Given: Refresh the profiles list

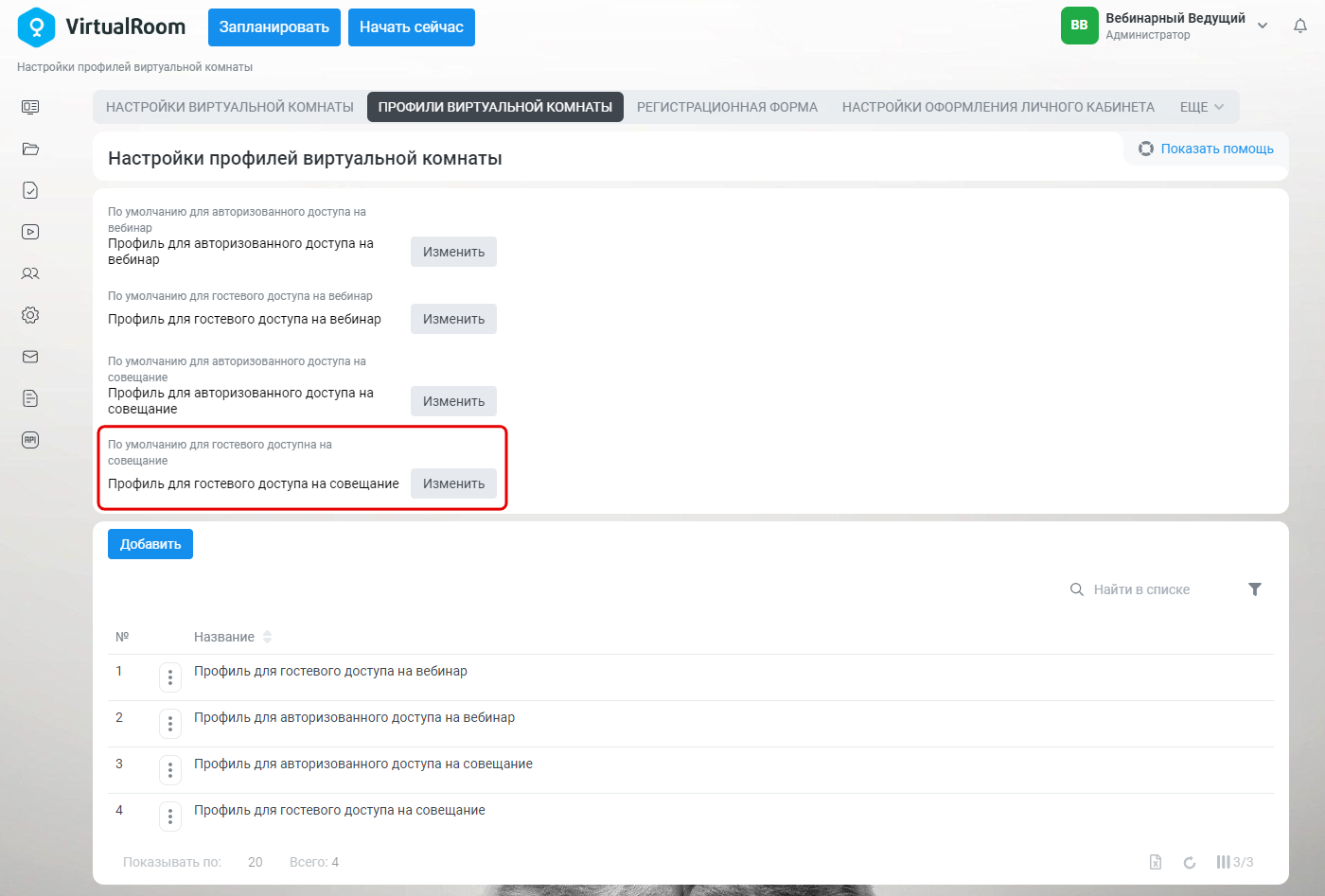Looking at the screenshot, I should (x=1190, y=862).
